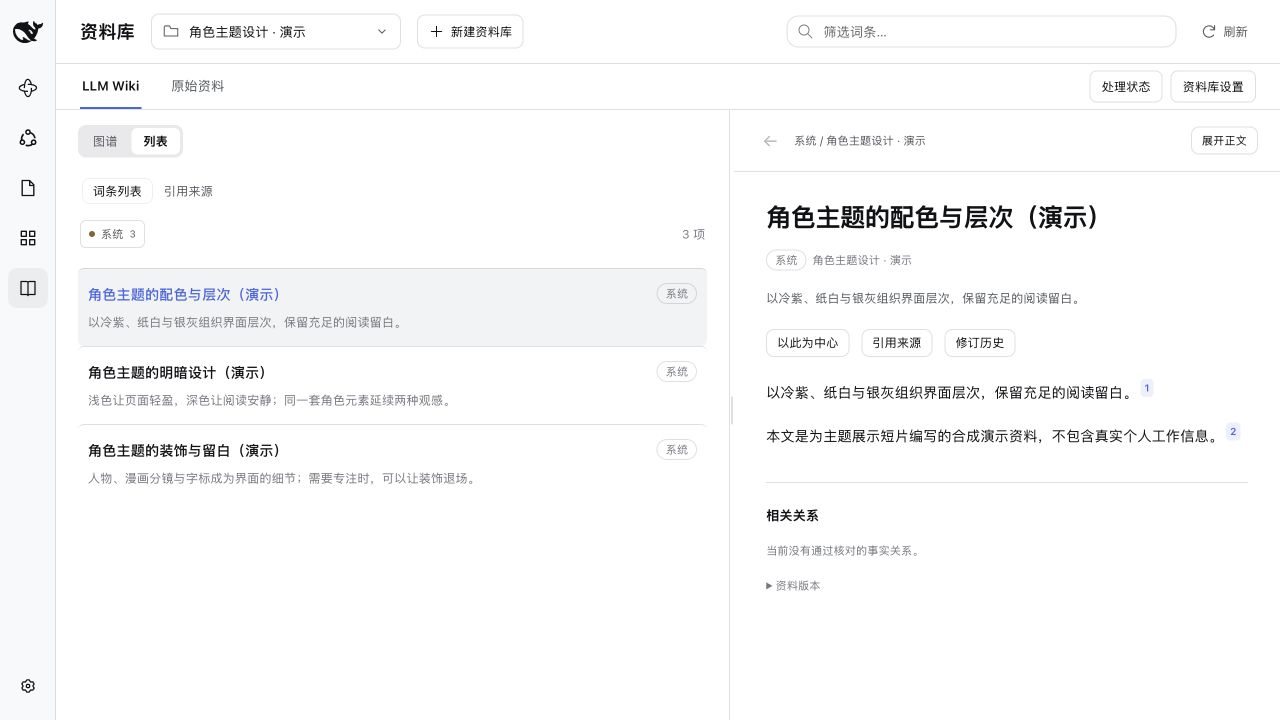Click the back arrow in detail panel
The height and width of the screenshot is (720, 1280).
pyautogui.click(x=770, y=141)
